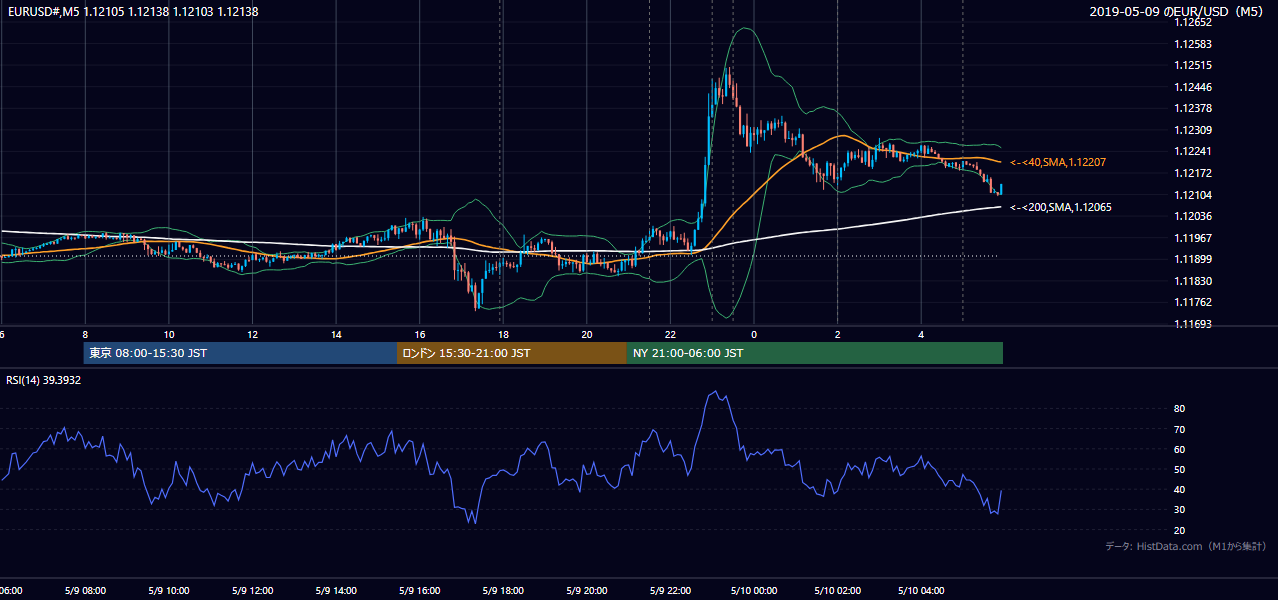Click the 5/9 16:00 date axis label

(419, 591)
